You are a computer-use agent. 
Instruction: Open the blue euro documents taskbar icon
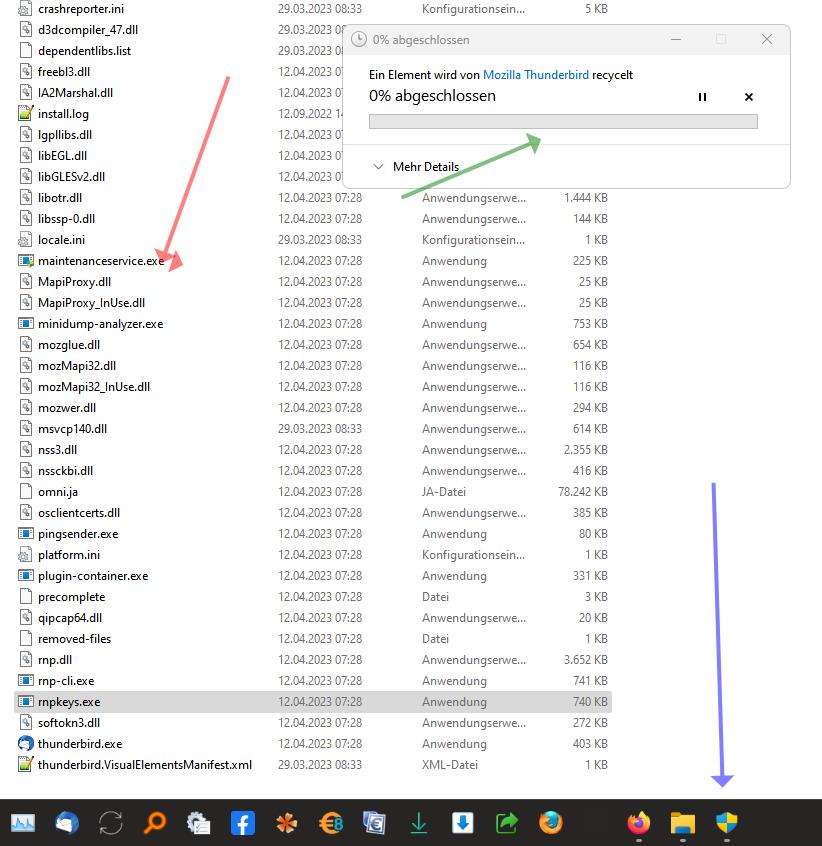click(x=374, y=823)
